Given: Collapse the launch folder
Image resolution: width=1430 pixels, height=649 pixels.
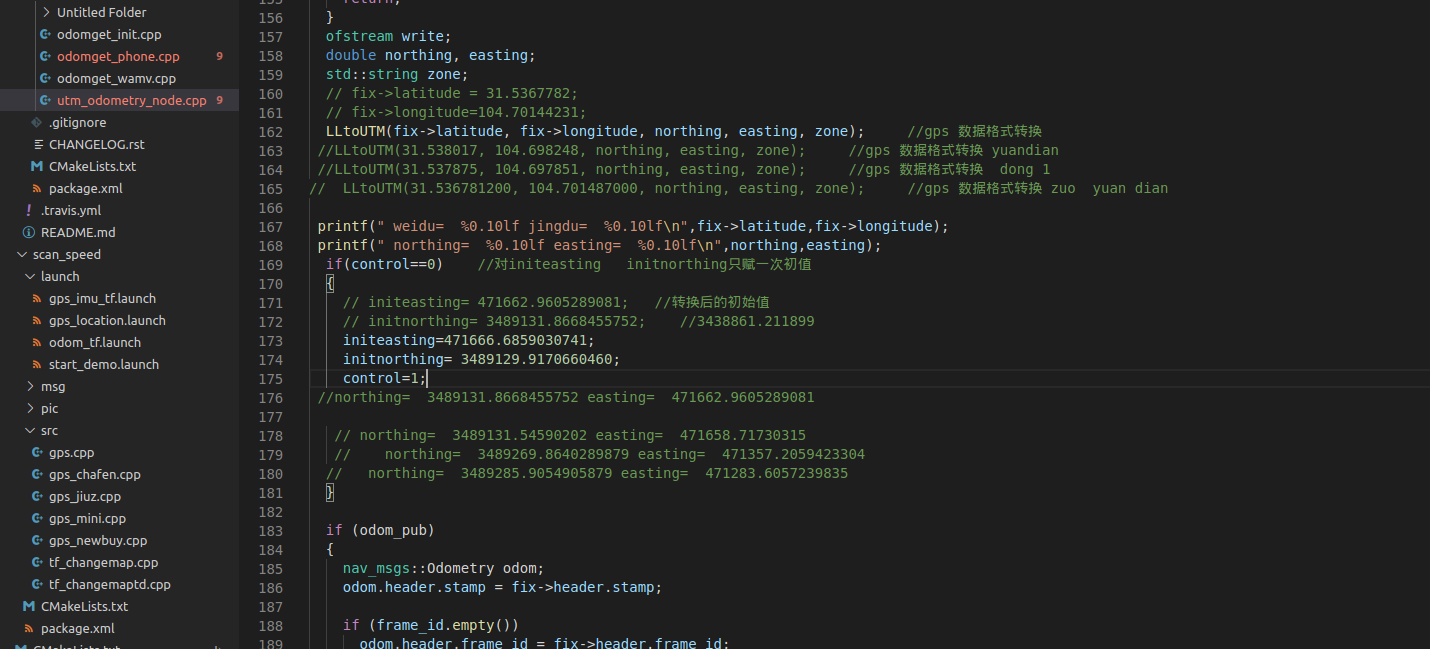Looking at the screenshot, I should [x=30, y=276].
